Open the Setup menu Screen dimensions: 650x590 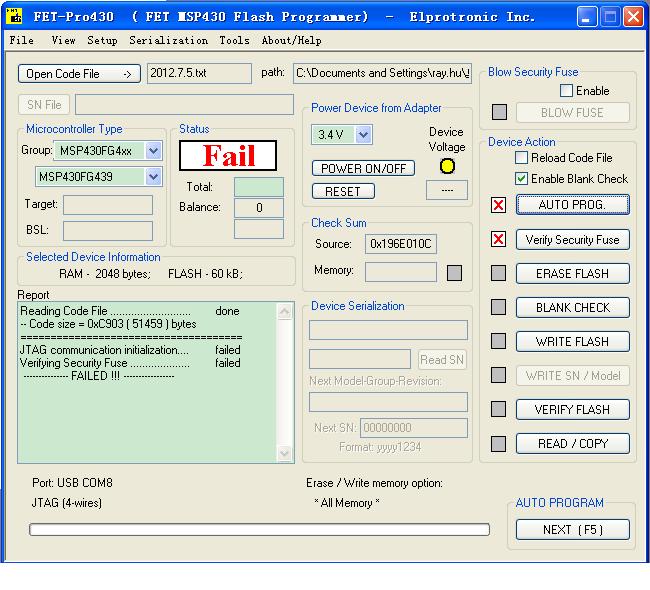coord(102,41)
